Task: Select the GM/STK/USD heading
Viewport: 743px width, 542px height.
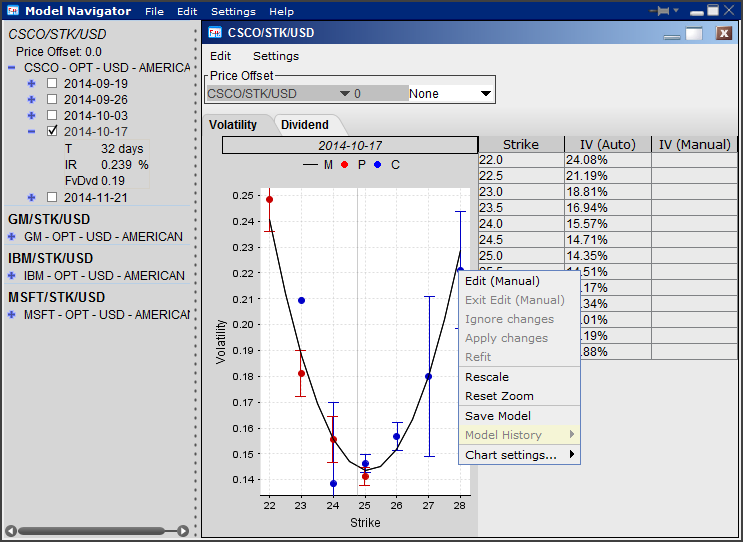Action: pyautogui.click(x=49, y=219)
